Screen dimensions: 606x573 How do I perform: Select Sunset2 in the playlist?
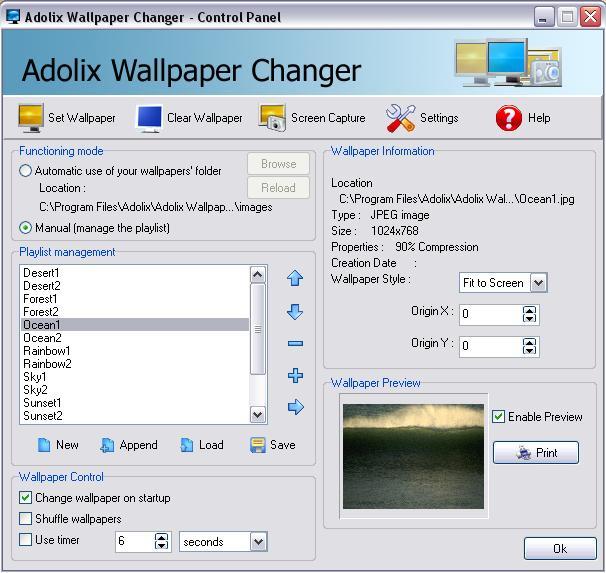[134, 416]
